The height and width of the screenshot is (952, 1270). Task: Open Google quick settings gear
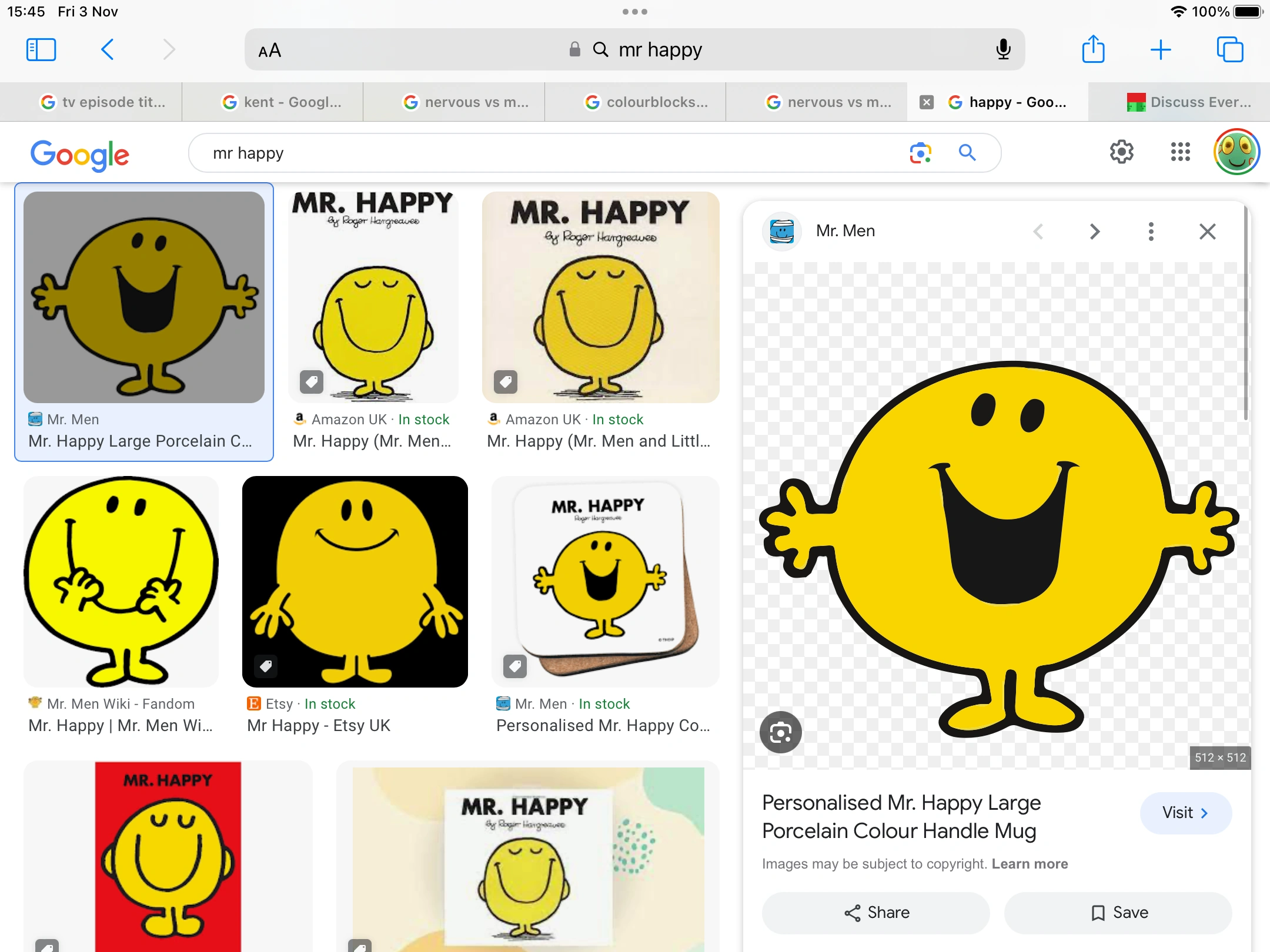pyautogui.click(x=1121, y=152)
